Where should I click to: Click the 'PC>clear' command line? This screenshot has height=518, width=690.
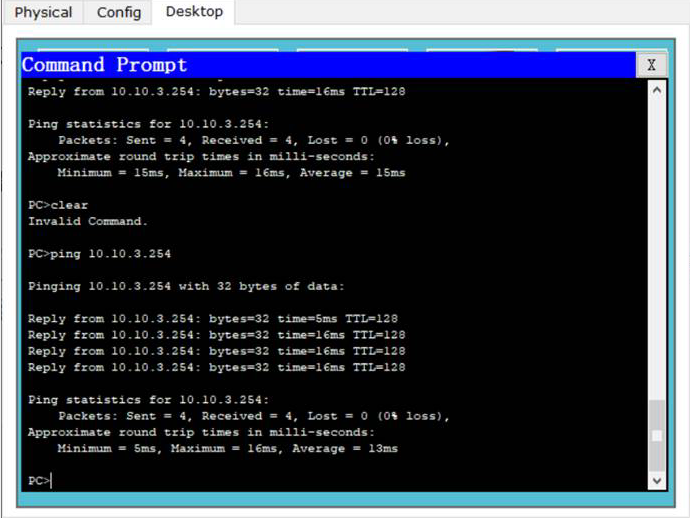58,205
